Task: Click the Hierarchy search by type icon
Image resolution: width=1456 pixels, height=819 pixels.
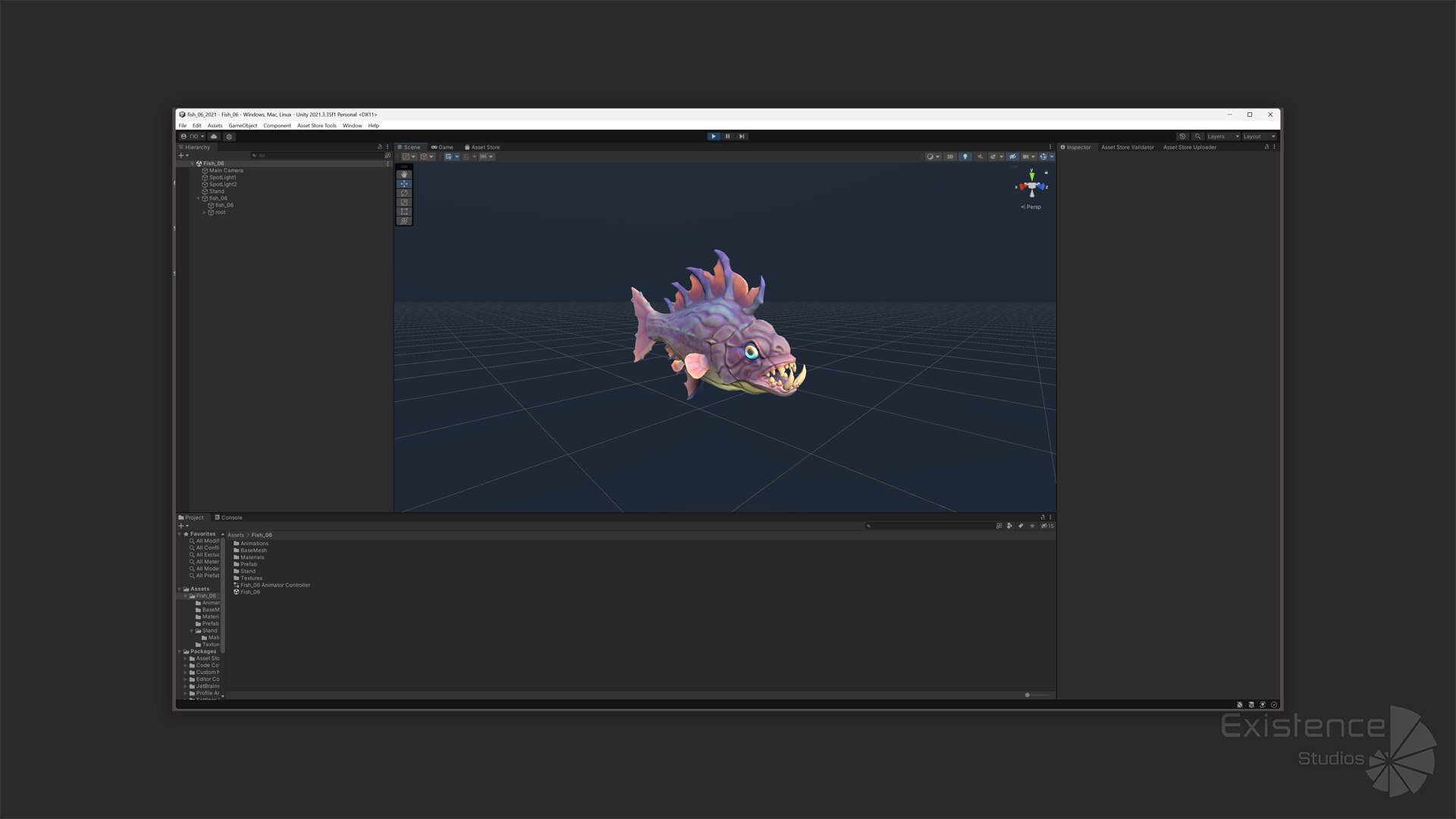Action: 388,155
